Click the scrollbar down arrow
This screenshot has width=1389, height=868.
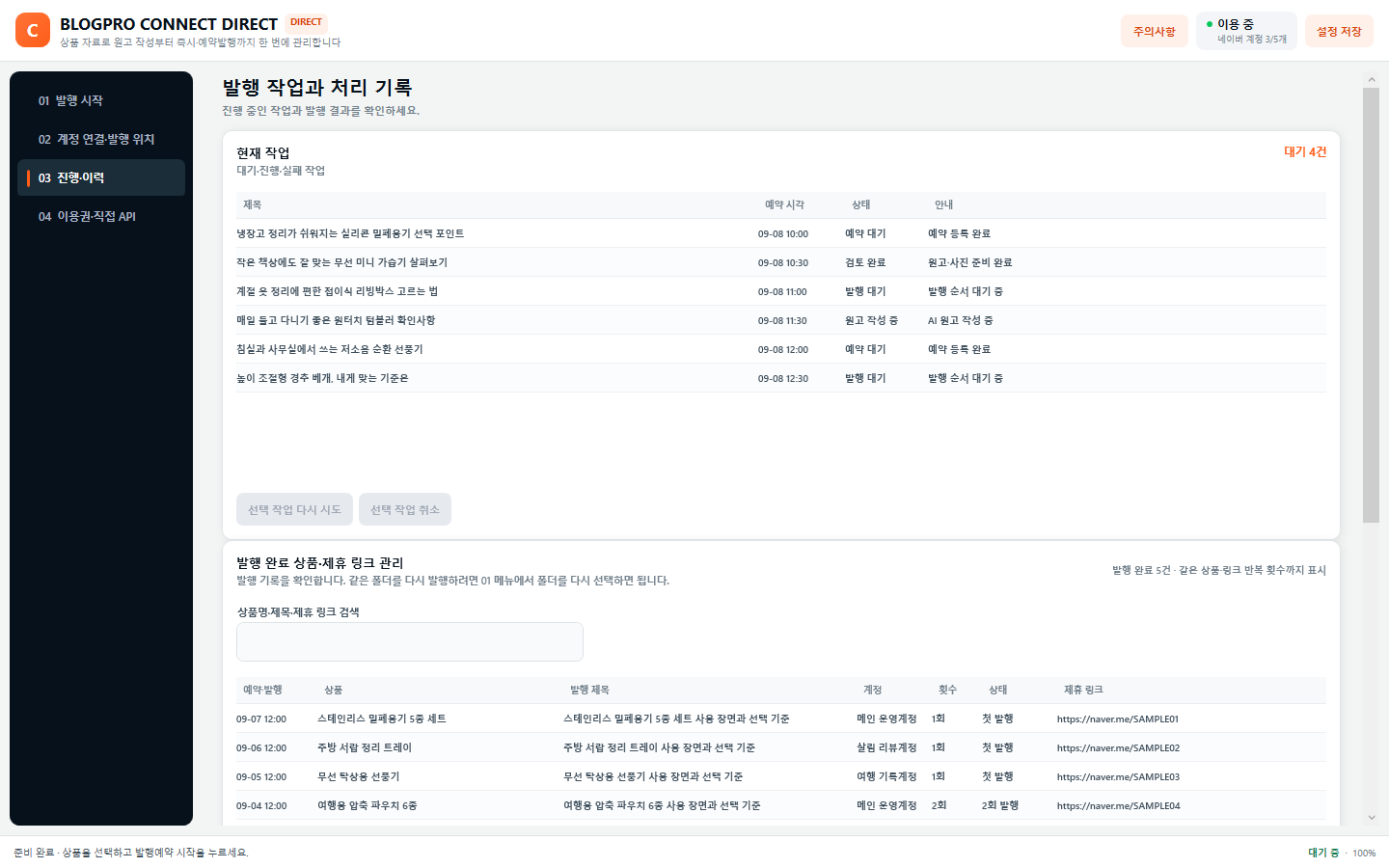tap(1372, 818)
